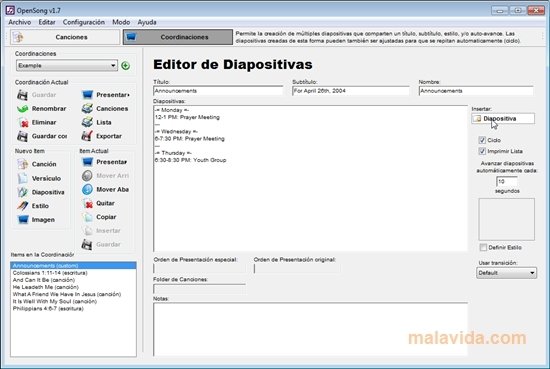550x369 pixels.
Task: Click Guardar icon under Item Actual
Action: pos(87,244)
